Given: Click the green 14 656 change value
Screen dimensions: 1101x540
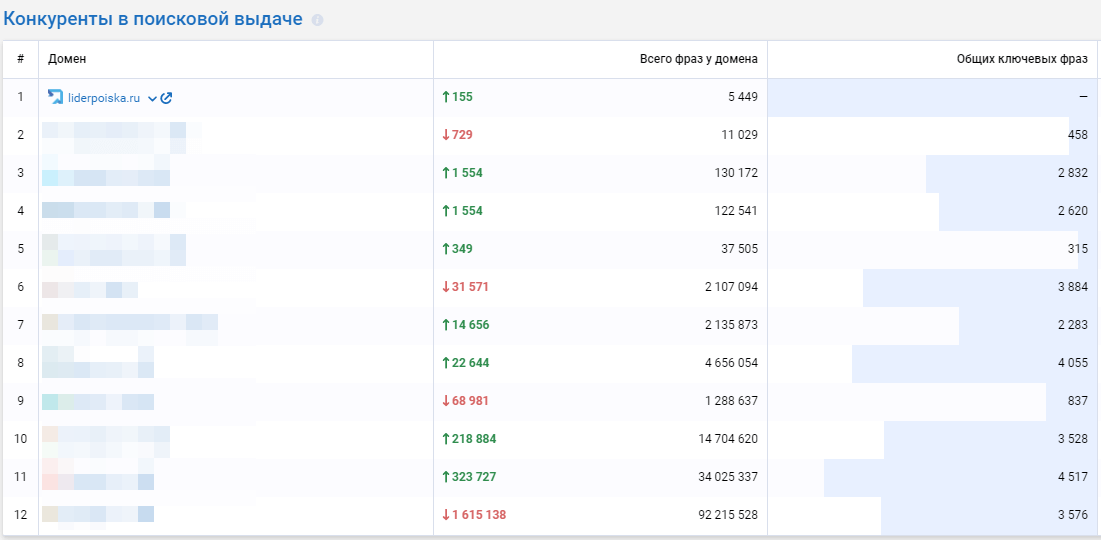Looking at the screenshot, I should (465, 324).
